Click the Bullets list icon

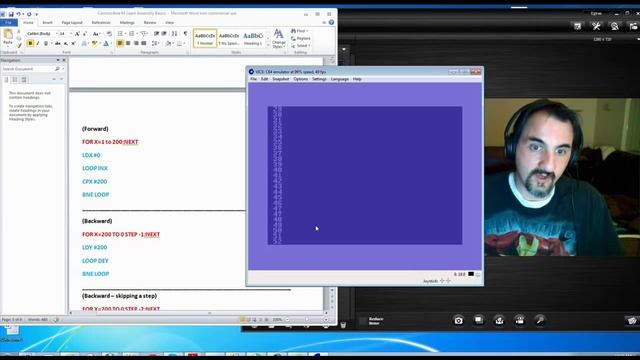click(121, 34)
